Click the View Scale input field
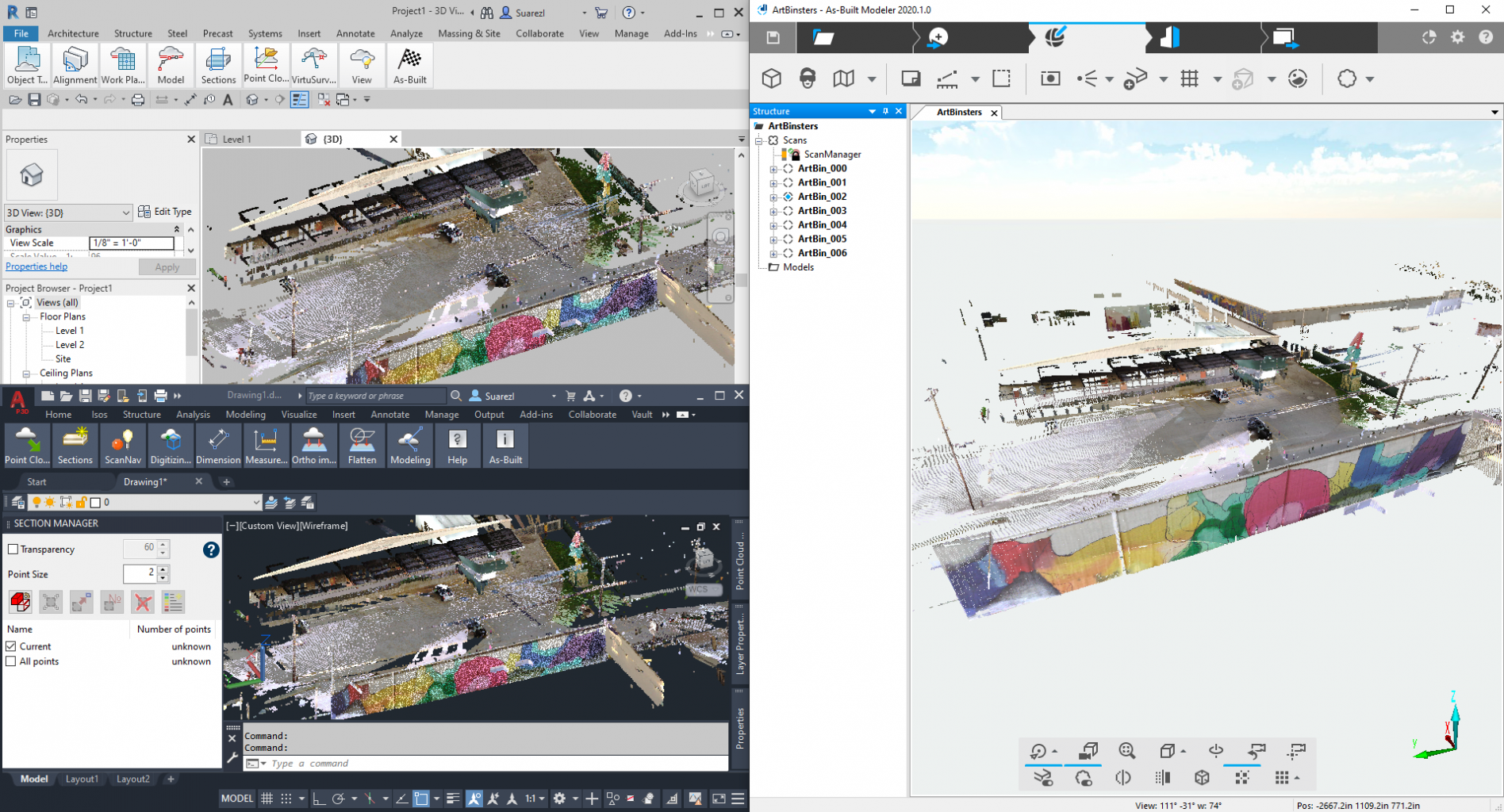This screenshot has height=812, width=1504. coord(132,243)
